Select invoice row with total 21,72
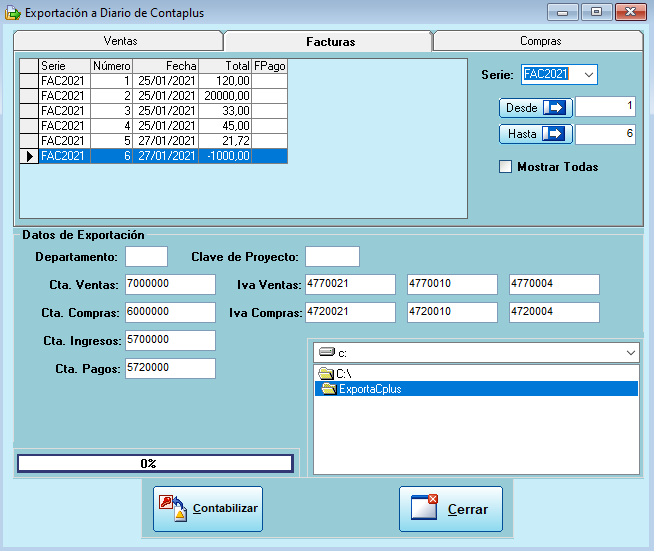 tap(153, 141)
